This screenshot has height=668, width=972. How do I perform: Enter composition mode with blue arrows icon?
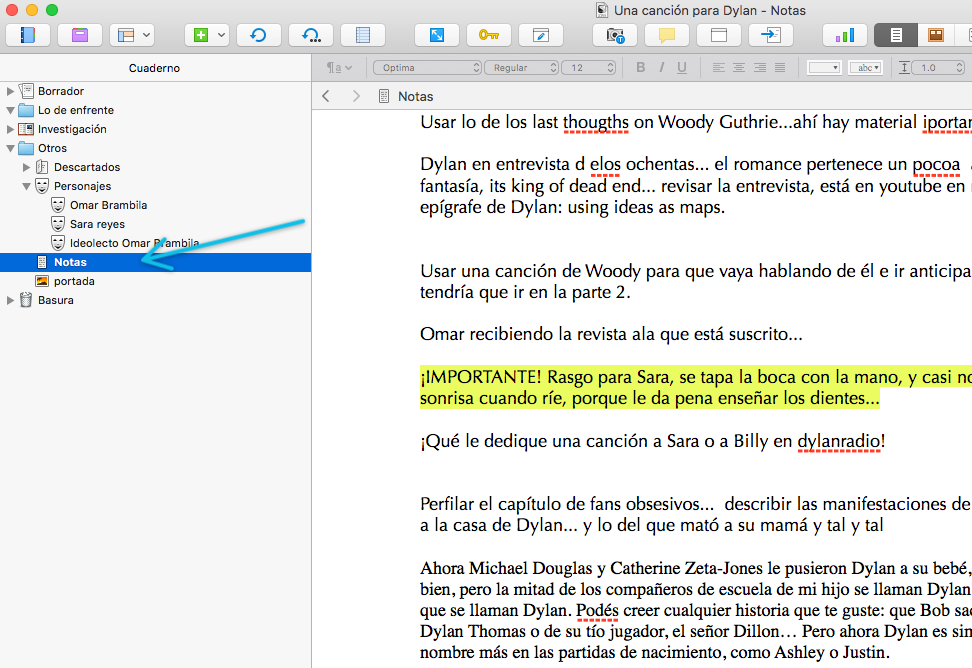437,35
